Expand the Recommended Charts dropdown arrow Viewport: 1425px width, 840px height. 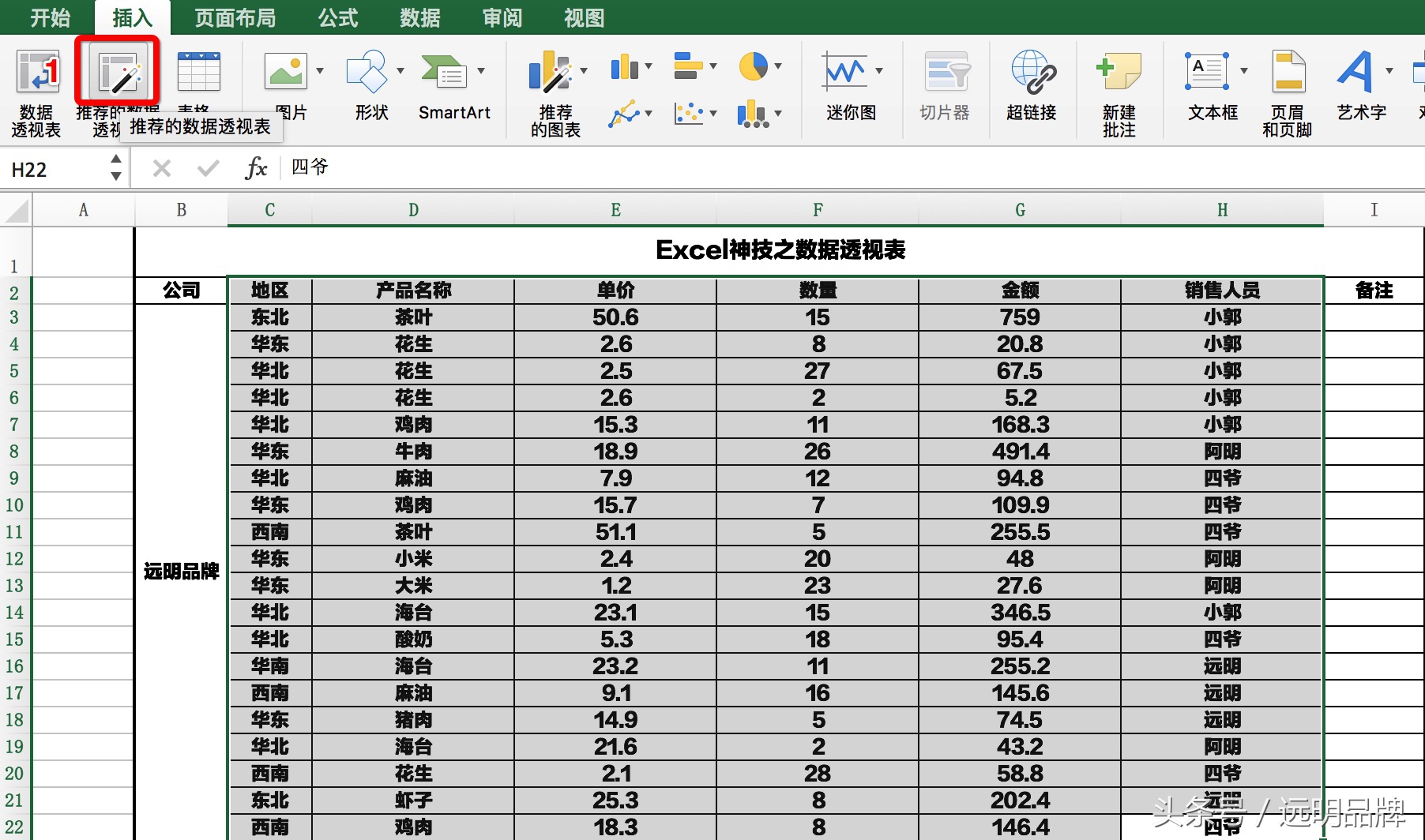pos(584,71)
